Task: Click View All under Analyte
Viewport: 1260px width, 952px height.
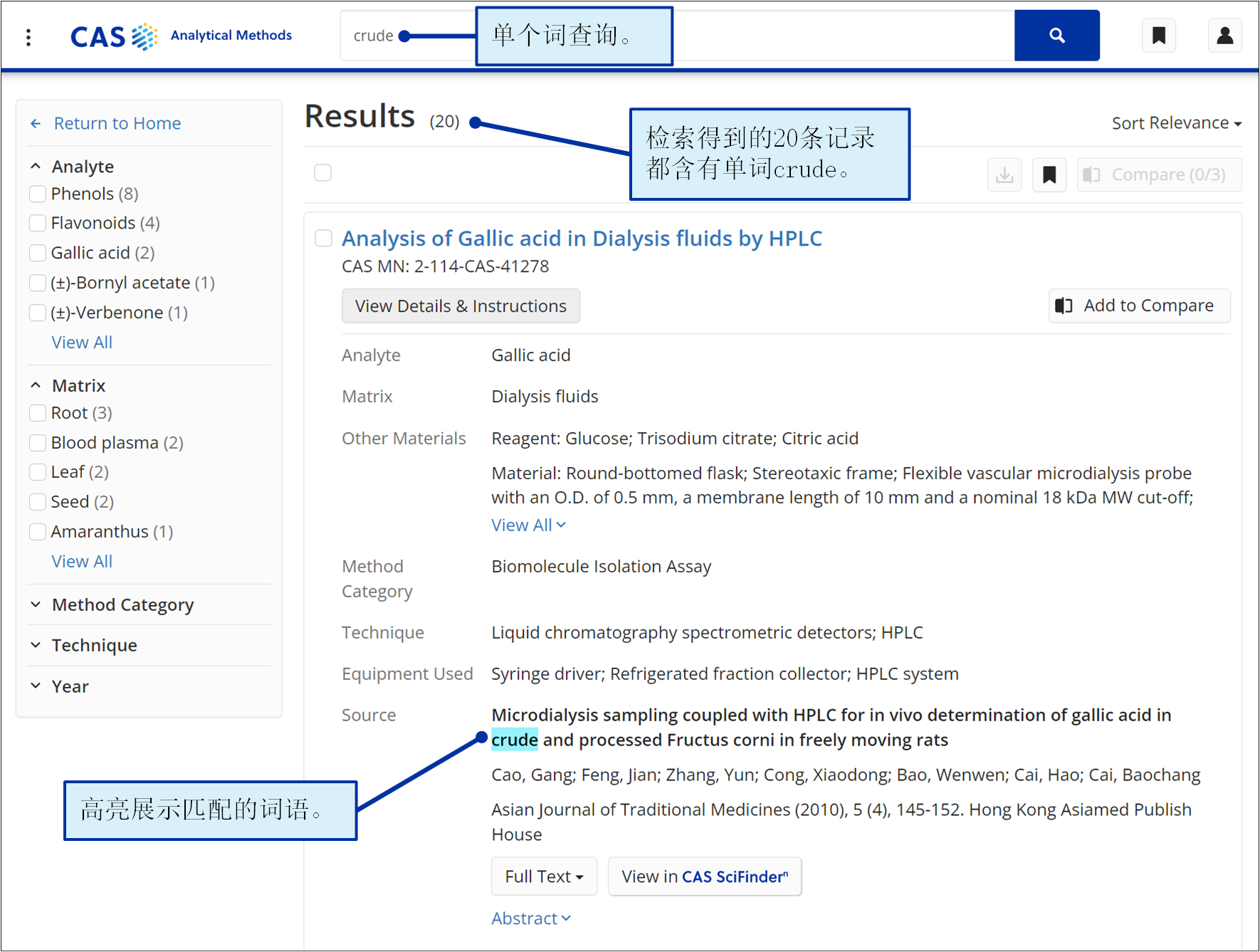Action: tap(82, 342)
